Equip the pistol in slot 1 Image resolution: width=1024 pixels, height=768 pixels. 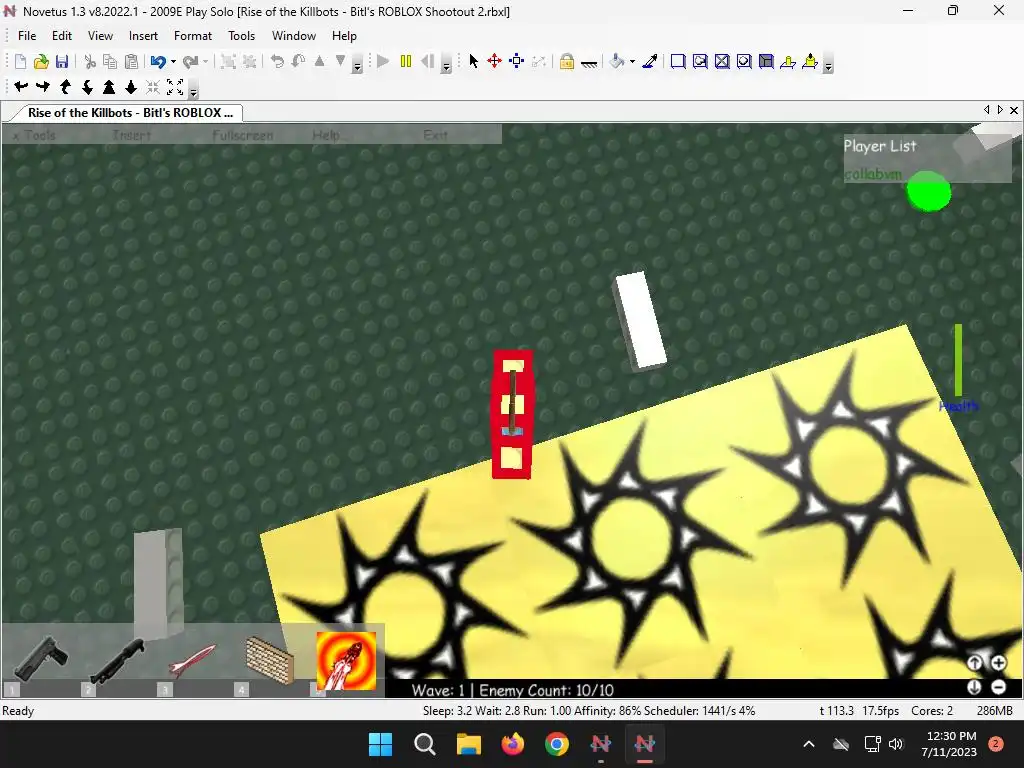coord(40,658)
